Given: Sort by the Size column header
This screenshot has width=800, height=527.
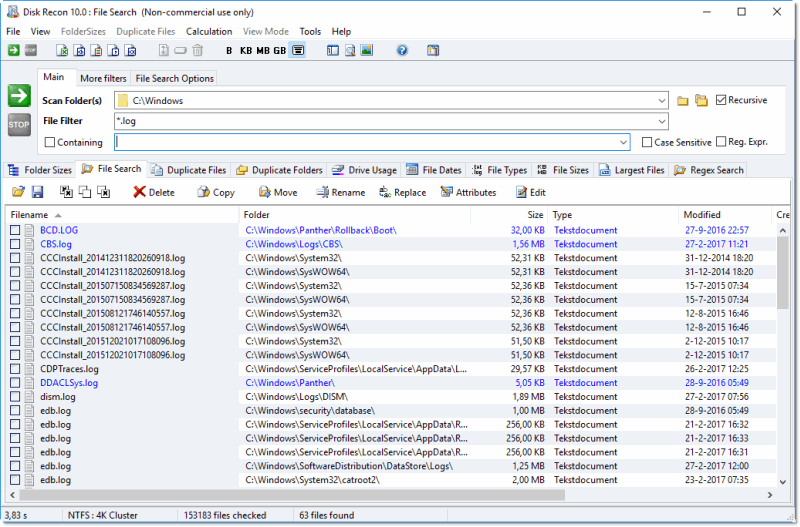Looking at the screenshot, I should (509, 215).
